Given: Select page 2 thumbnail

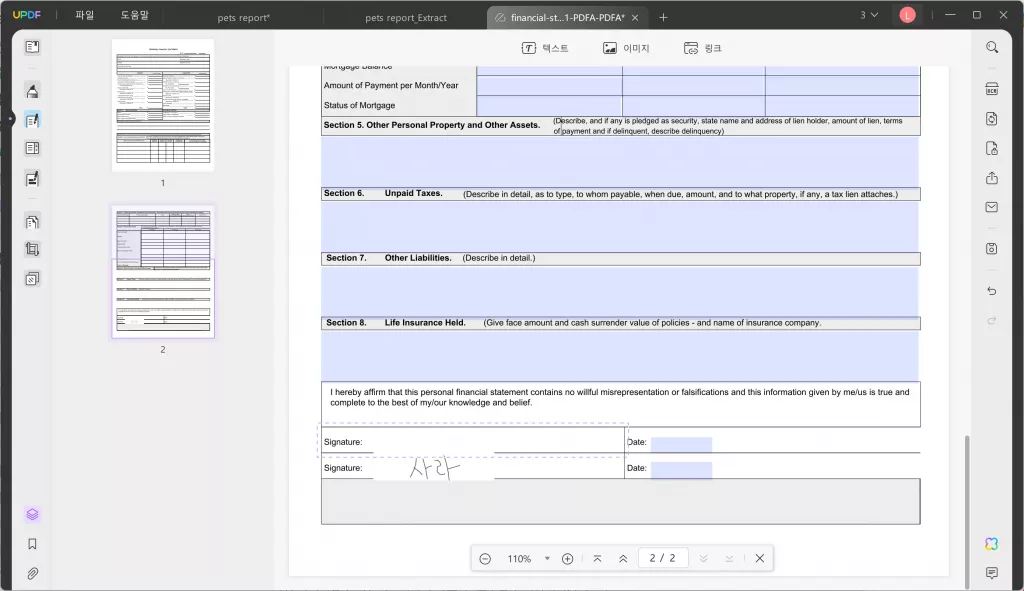Looking at the screenshot, I should 163,272.
